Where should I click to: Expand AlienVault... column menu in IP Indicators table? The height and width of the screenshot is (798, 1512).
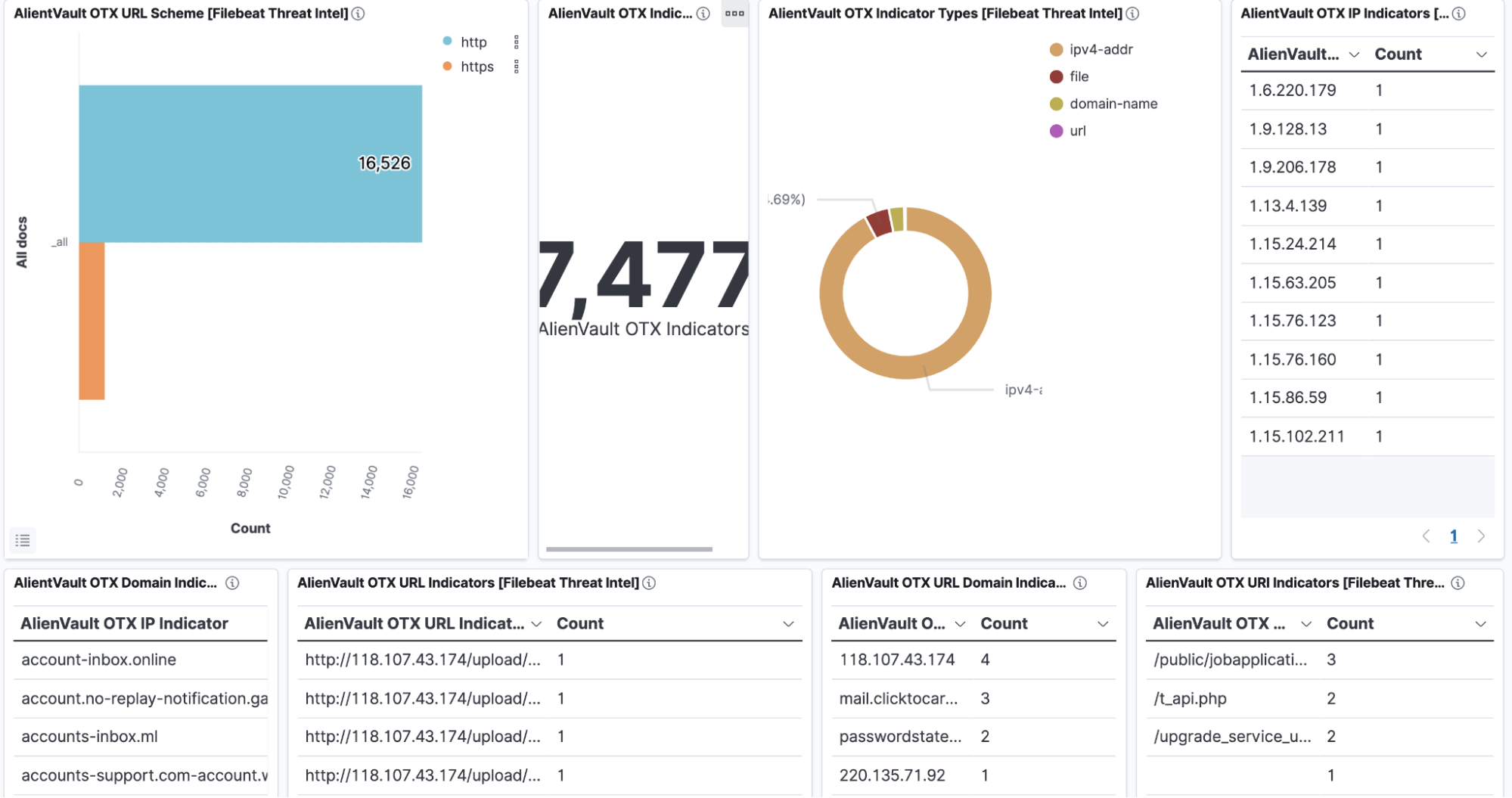coord(1354,54)
